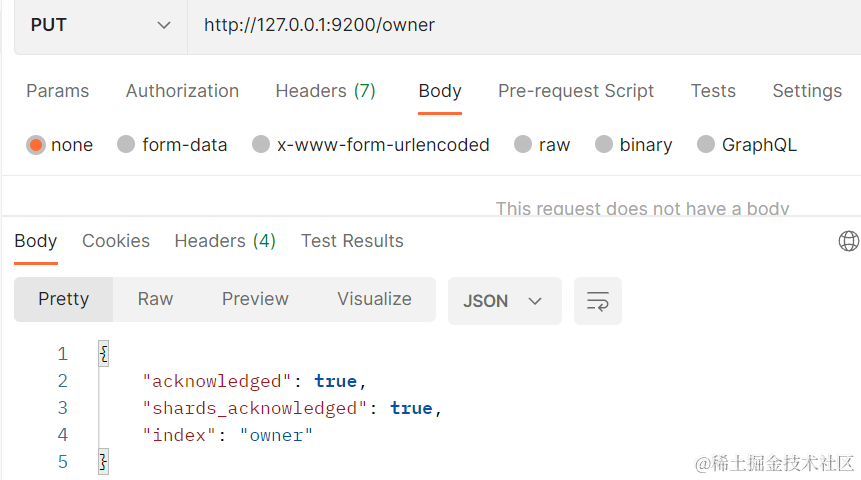View response Headers (4) tab

(225, 241)
